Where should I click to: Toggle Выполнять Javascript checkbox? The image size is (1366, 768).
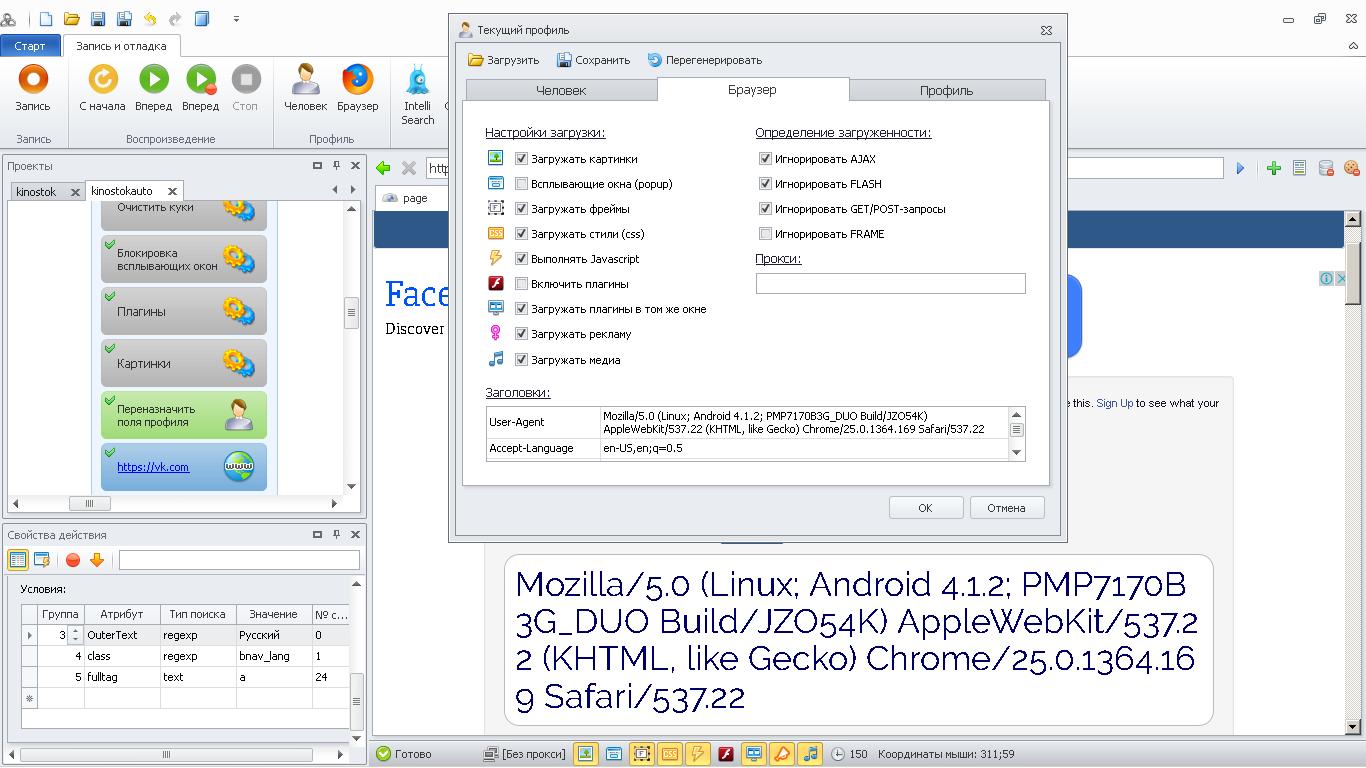pos(521,259)
